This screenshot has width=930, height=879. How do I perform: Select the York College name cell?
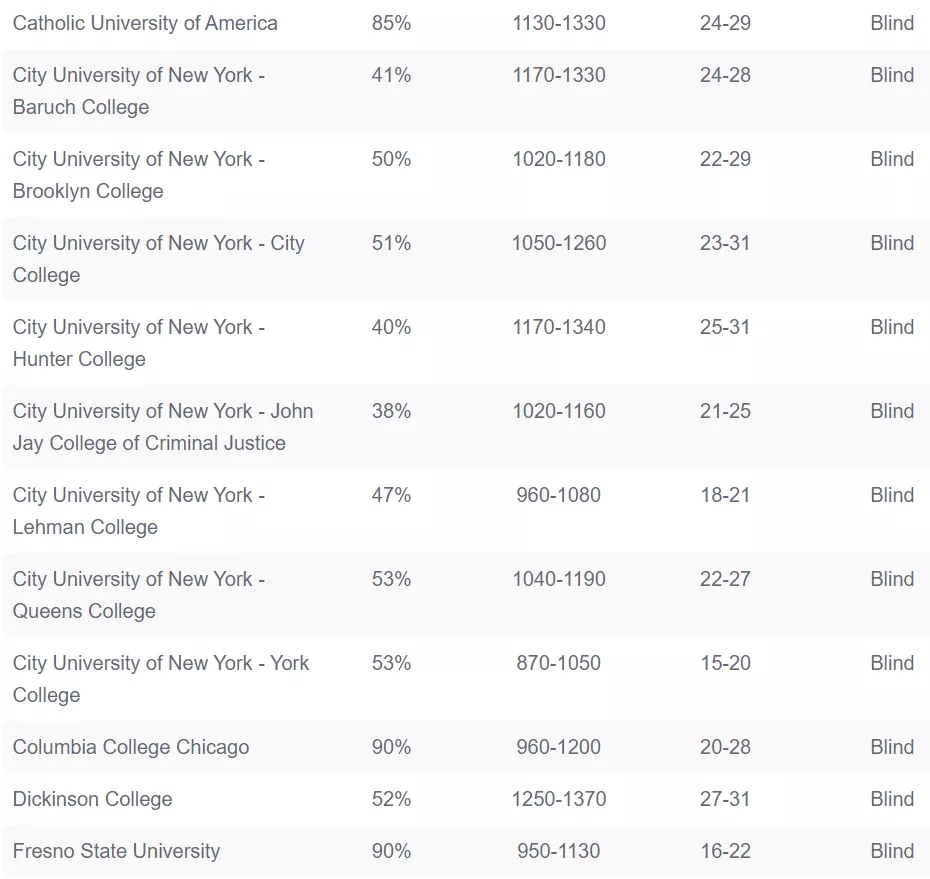click(x=161, y=679)
